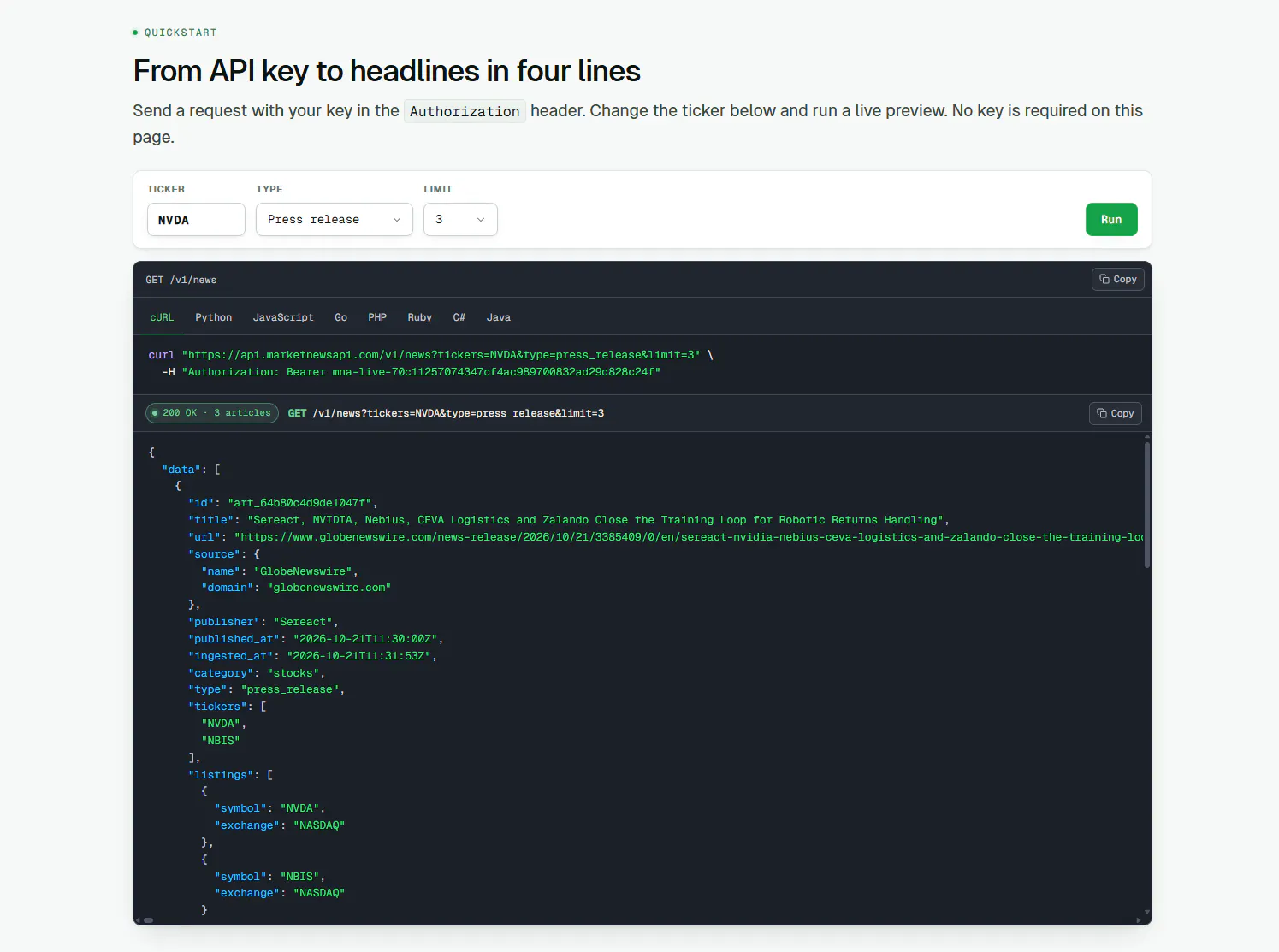The image size is (1279, 952).
Task: Click the "200 OK · 3 articles" status badge
Action: [x=212, y=413]
